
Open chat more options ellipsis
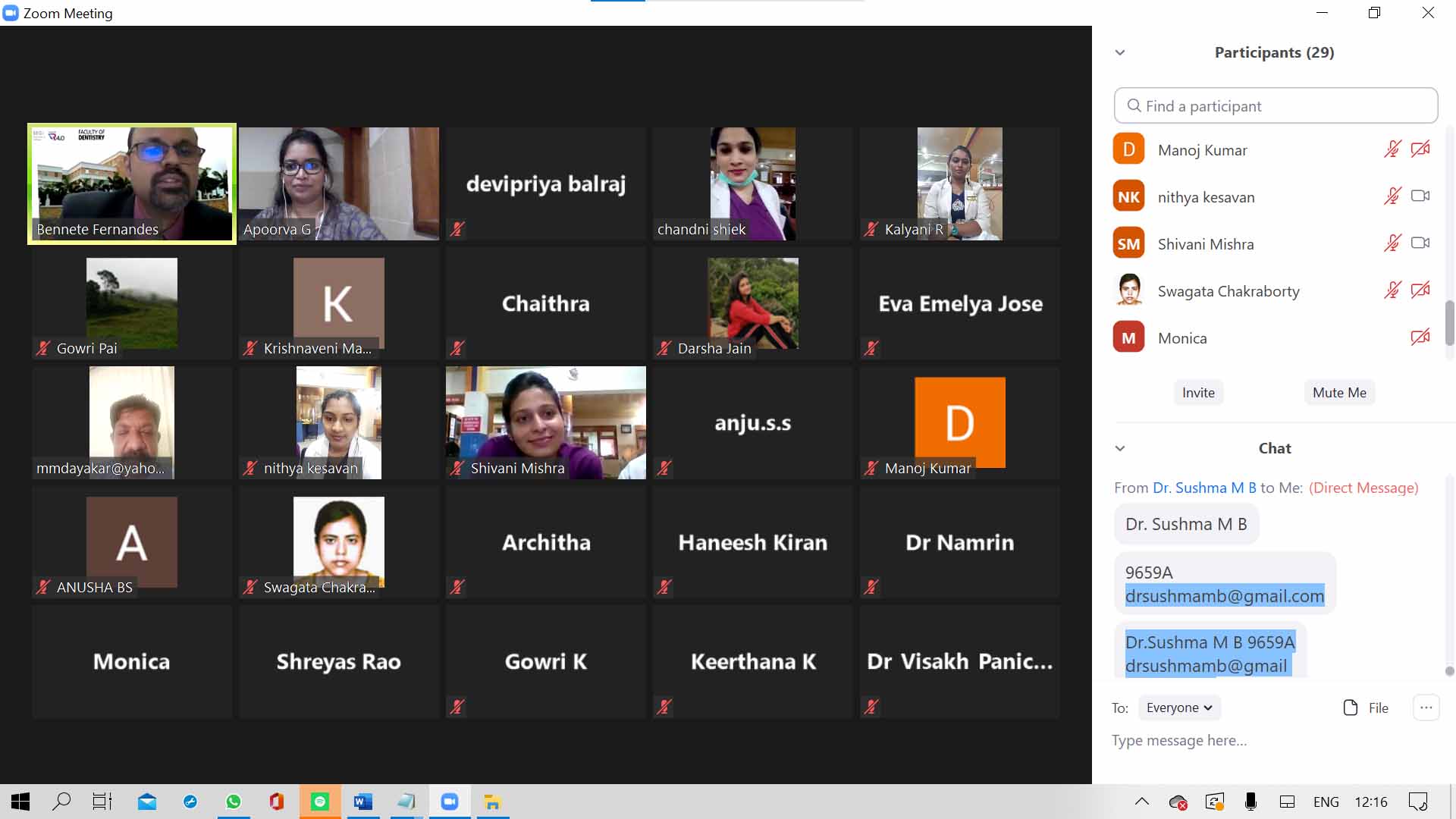[x=1426, y=708]
